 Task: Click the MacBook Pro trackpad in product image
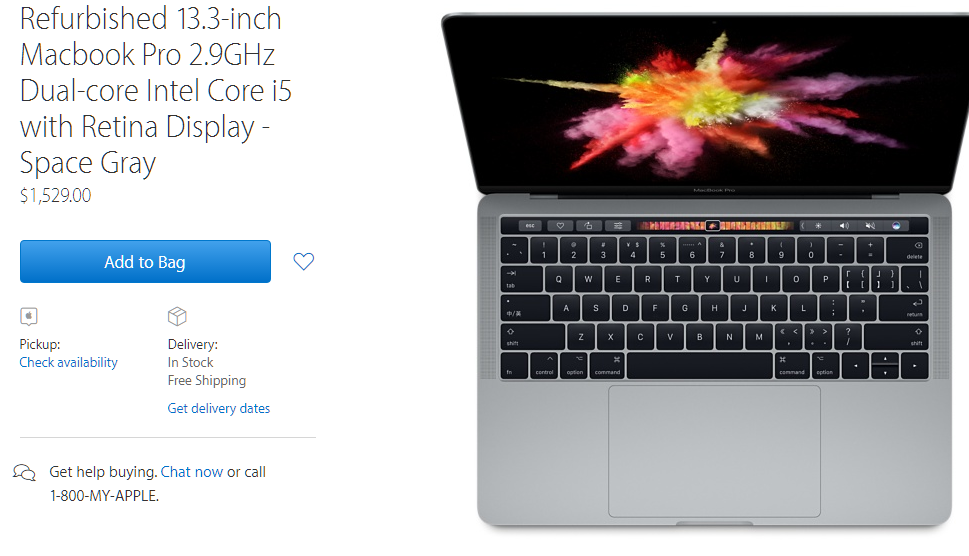click(714, 452)
